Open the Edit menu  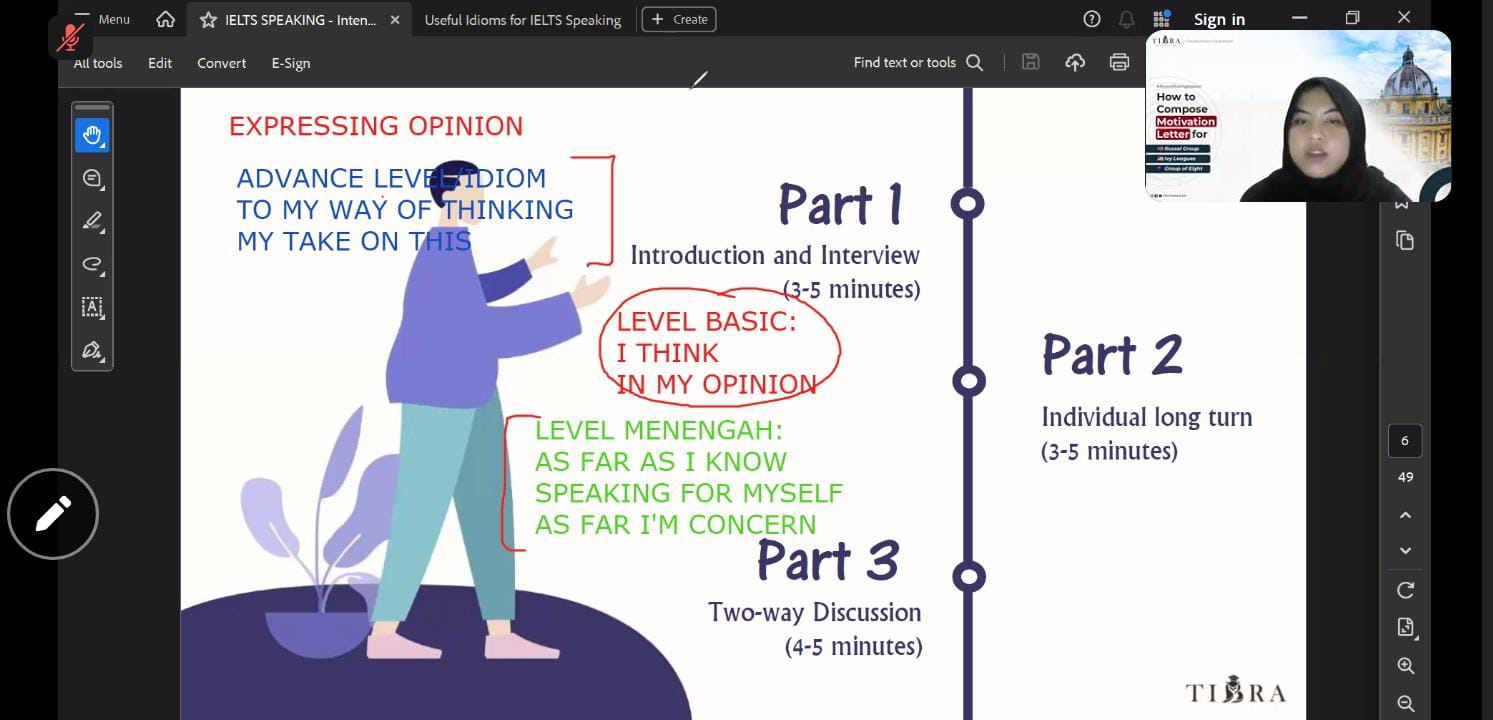[x=160, y=63]
